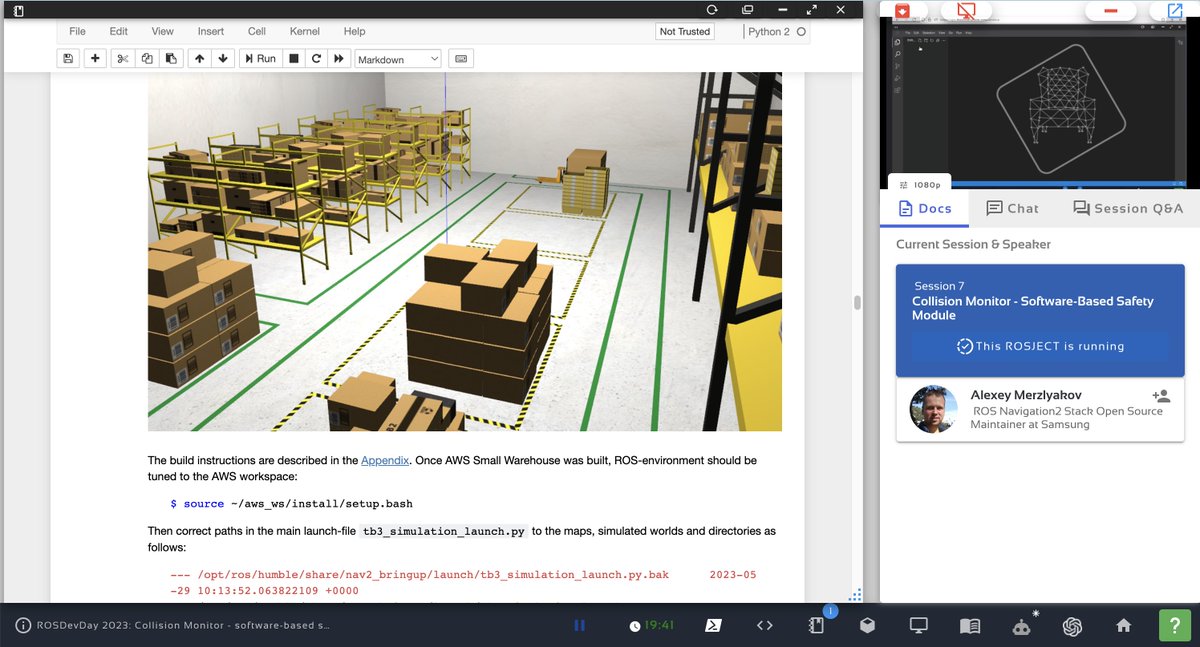
Task: Toggle the Jupyter notebook icon in the bottom bar
Action: 816,625
